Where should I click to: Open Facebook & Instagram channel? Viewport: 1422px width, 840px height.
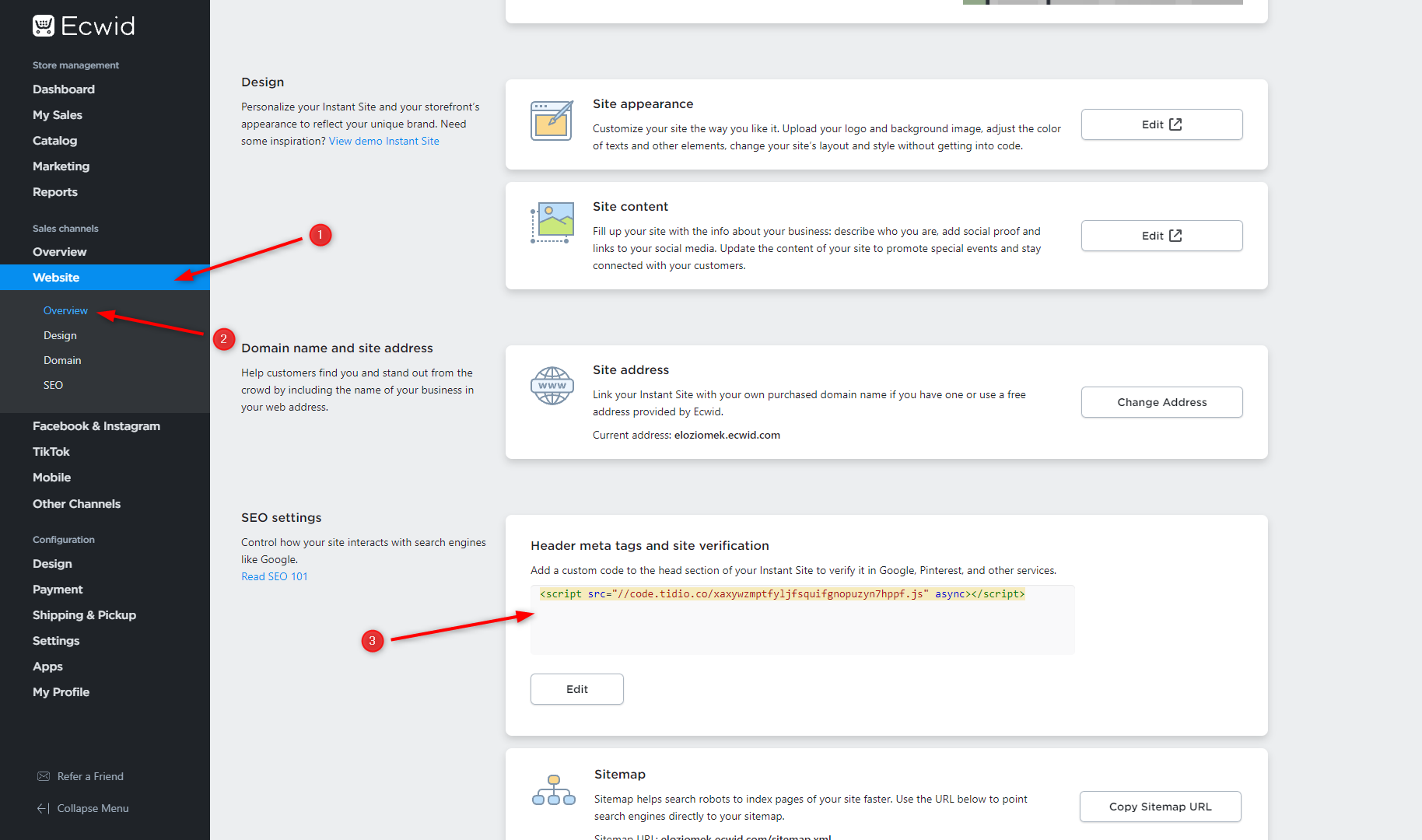pos(96,426)
